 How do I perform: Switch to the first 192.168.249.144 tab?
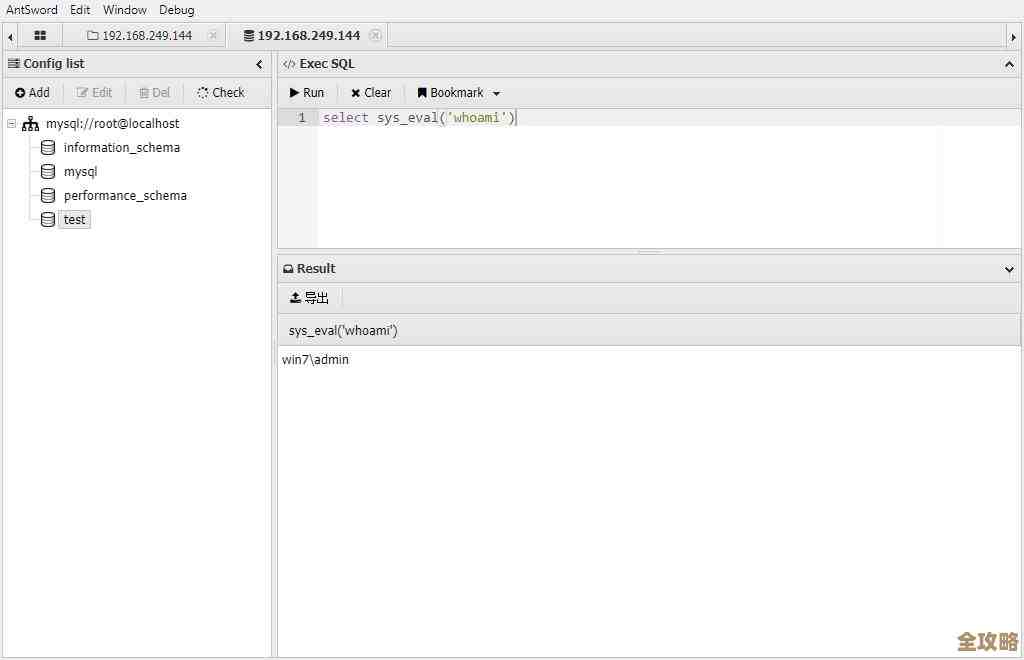tap(147, 35)
